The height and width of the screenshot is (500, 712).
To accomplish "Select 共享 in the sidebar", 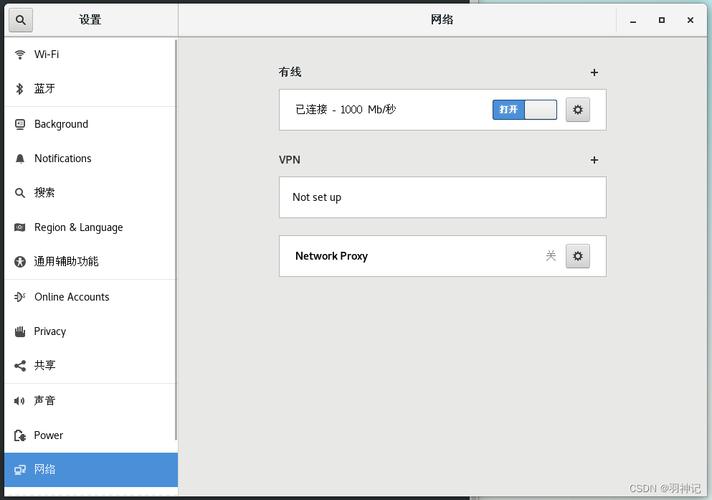I will pyautogui.click(x=90, y=366).
